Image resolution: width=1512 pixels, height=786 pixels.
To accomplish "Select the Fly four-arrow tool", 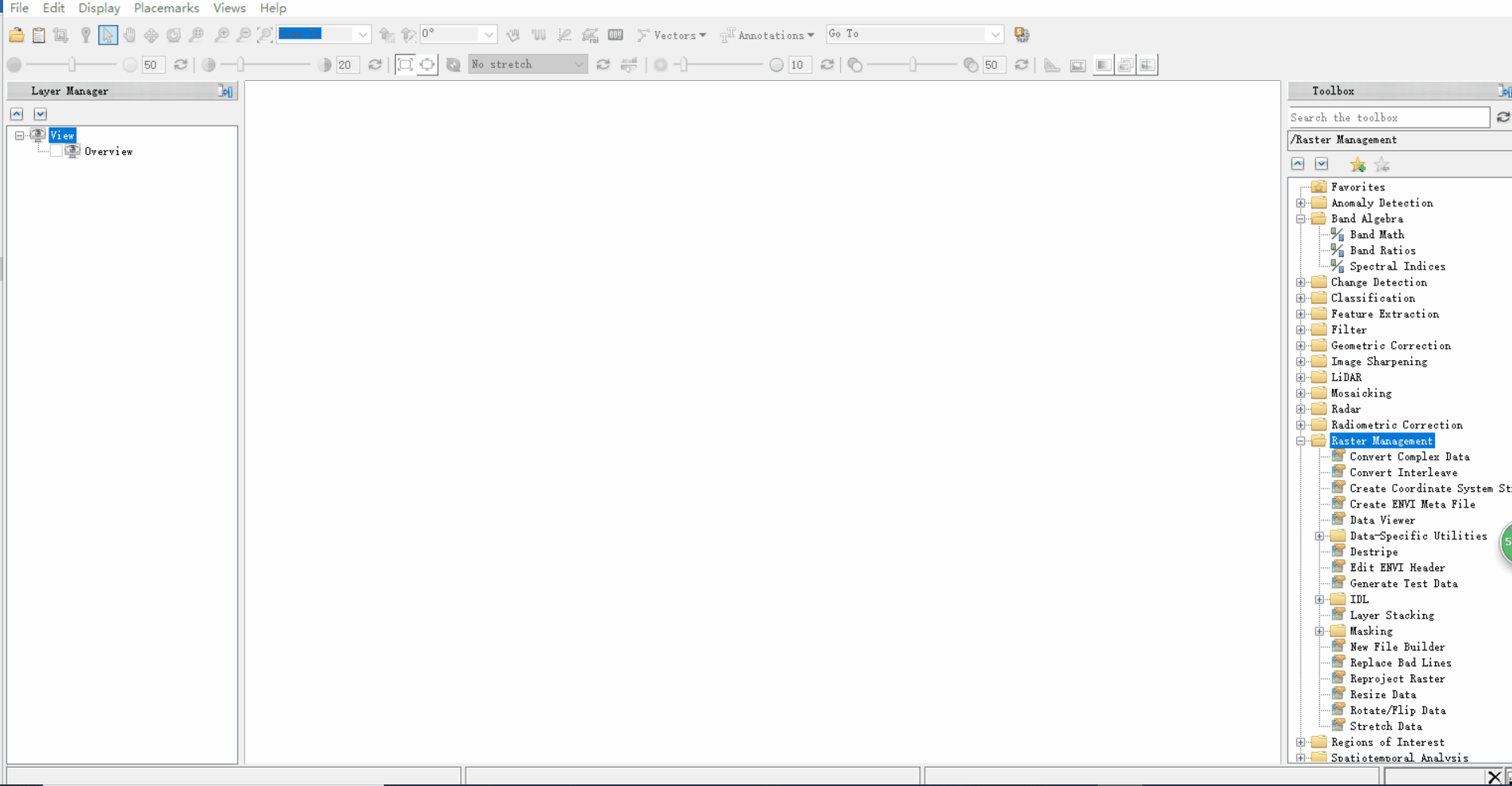I will pyautogui.click(x=151, y=35).
